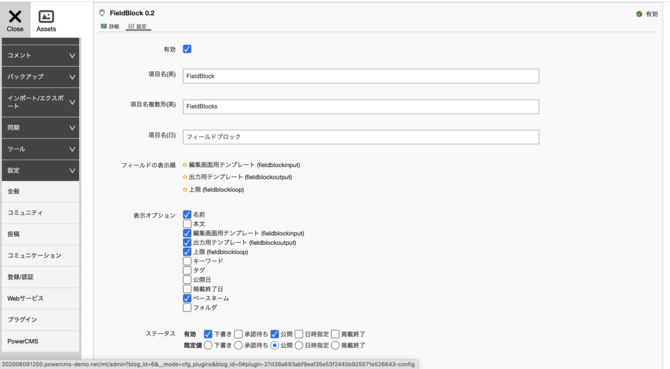
Task: Open the Assets panel icon
Action: tap(46, 17)
